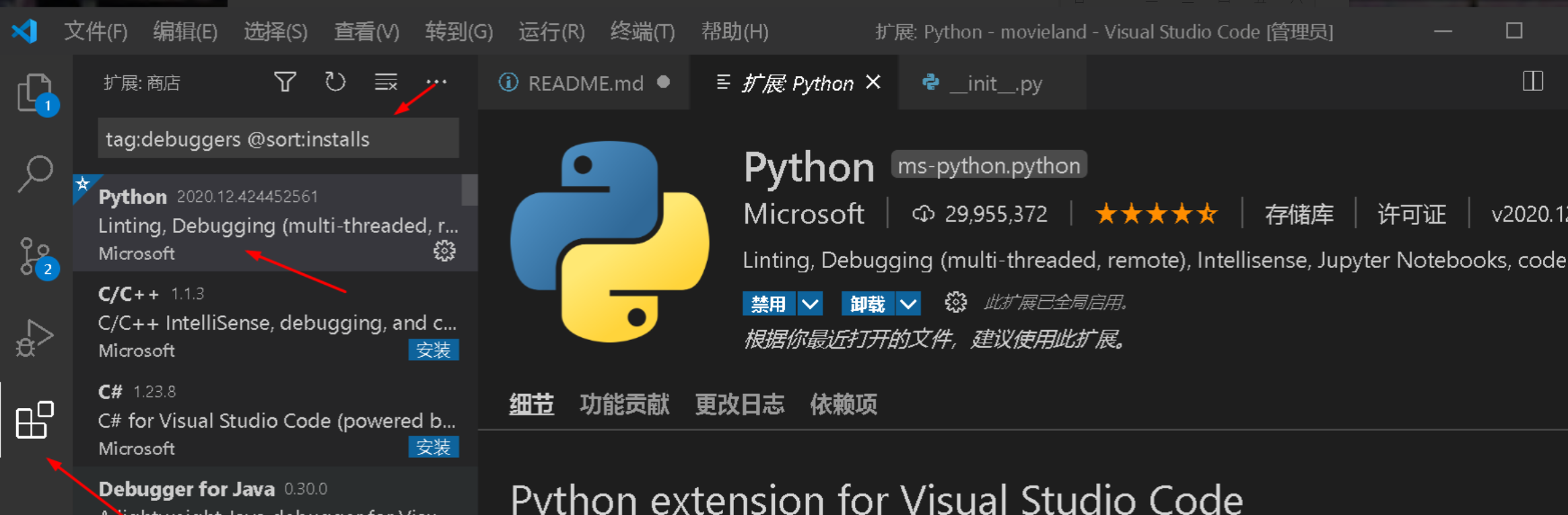Install the C# extension
This screenshot has height=515, width=1568.
click(434, 447)
